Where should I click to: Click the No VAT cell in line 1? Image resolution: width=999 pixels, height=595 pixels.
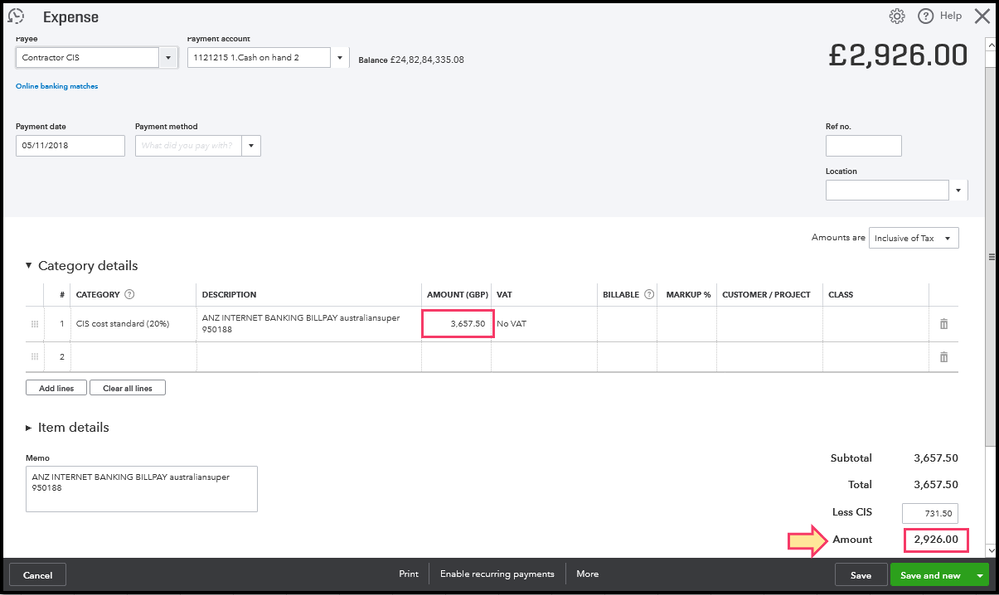coord(544,324)
